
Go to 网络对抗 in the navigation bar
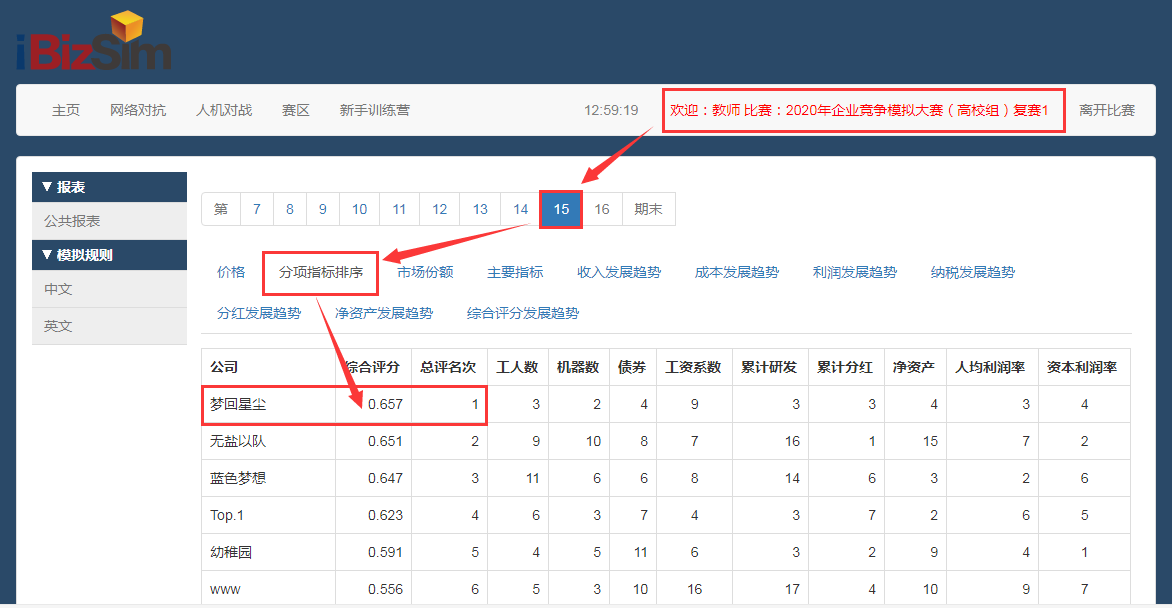click(x=138, y=110)
